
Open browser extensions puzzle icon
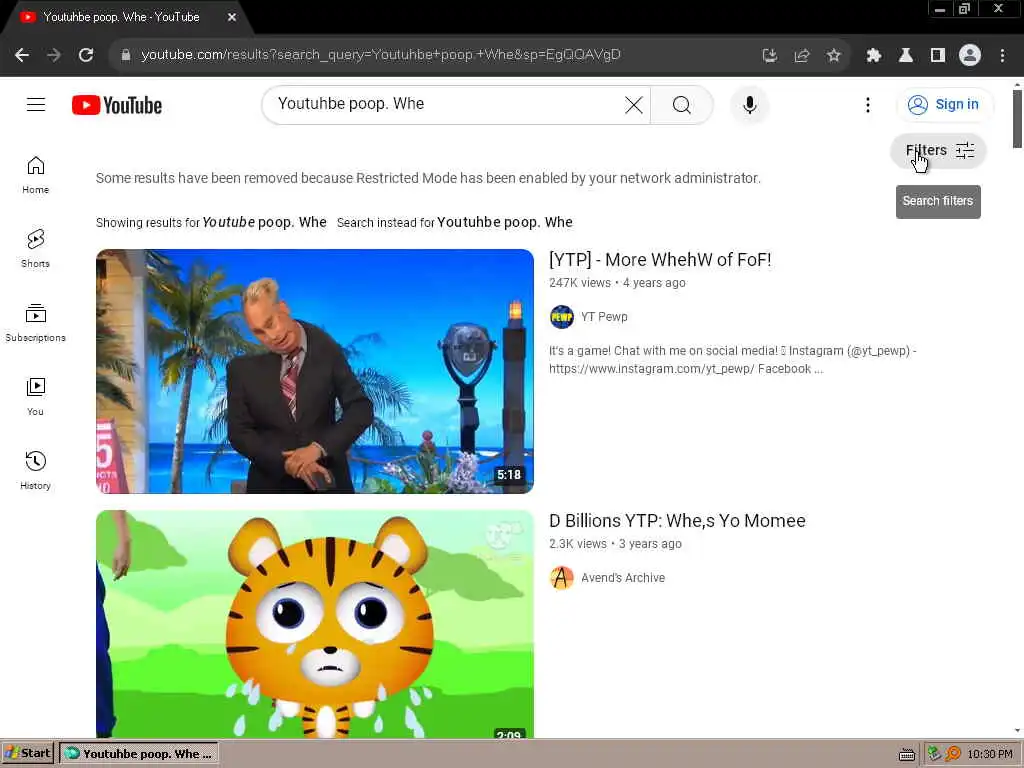coord(874,56)
